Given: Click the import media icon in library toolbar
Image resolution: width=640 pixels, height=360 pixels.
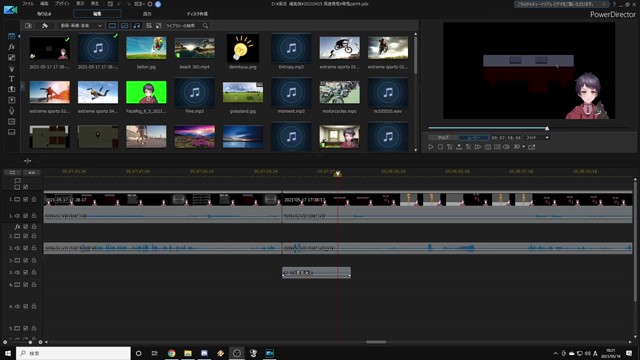Looking at the screenshot, I should (28, 26).
